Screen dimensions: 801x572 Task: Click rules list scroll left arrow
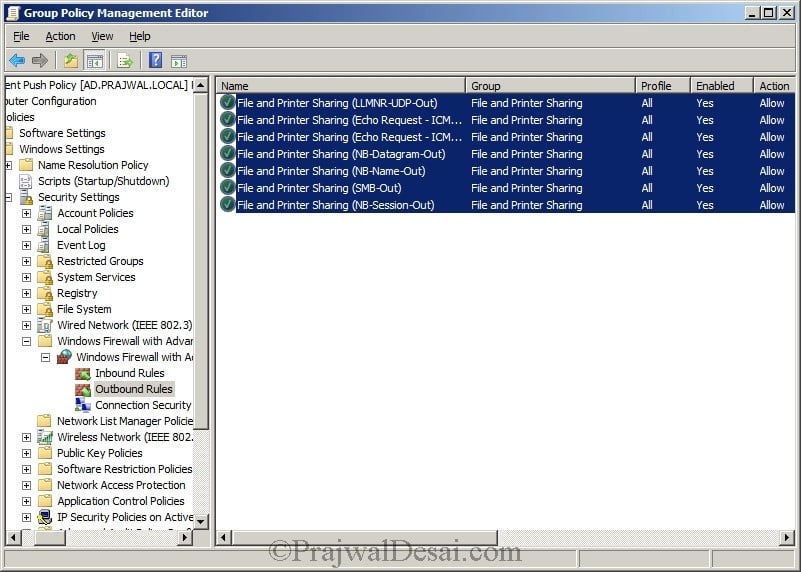click(x=223, y=538)
